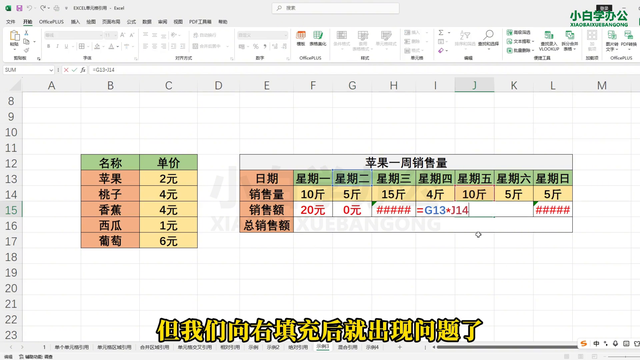Click Increase Font Size icon
This screenshot has width=640, height=360.
(122, 35)
